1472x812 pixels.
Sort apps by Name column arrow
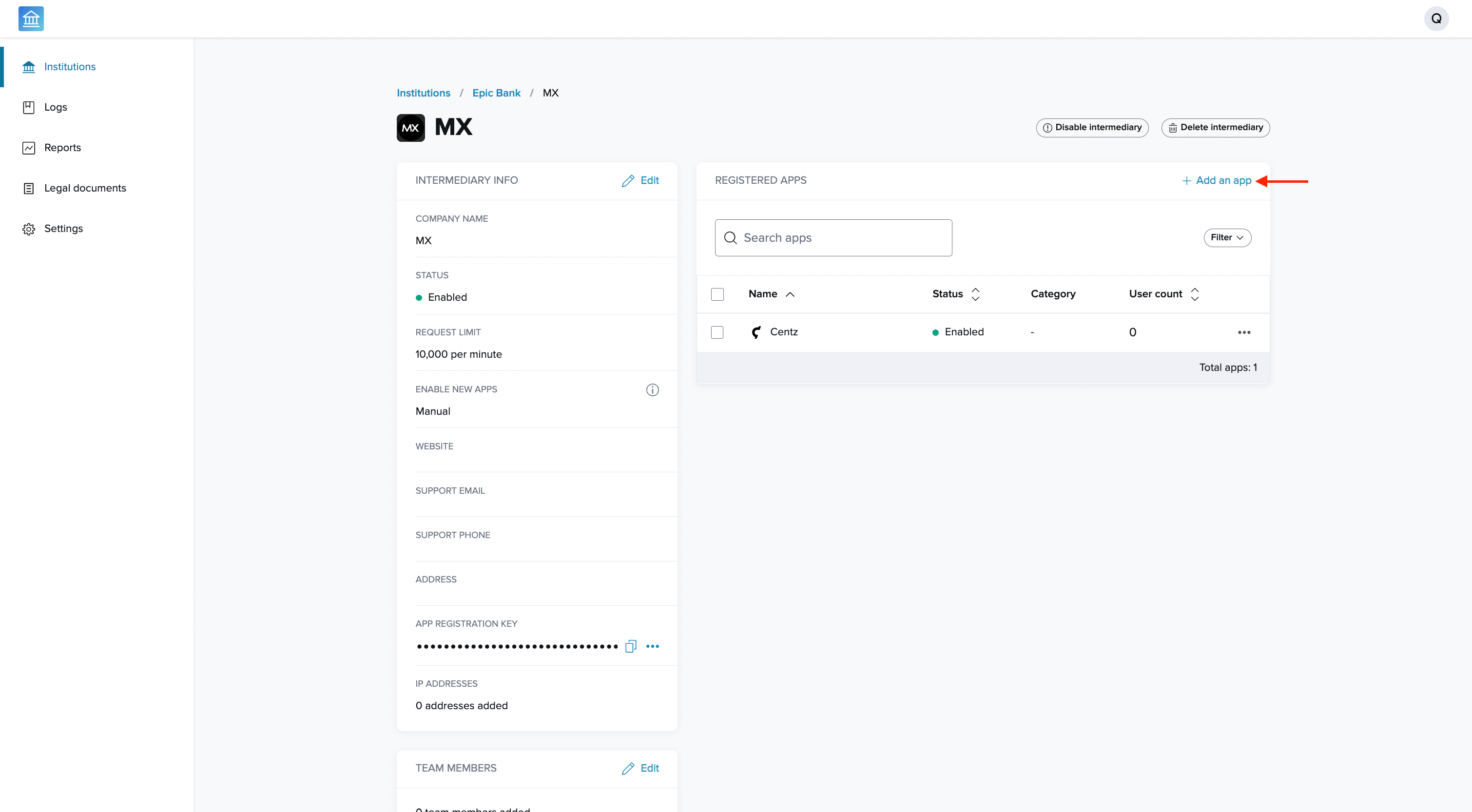click(790, 294)
